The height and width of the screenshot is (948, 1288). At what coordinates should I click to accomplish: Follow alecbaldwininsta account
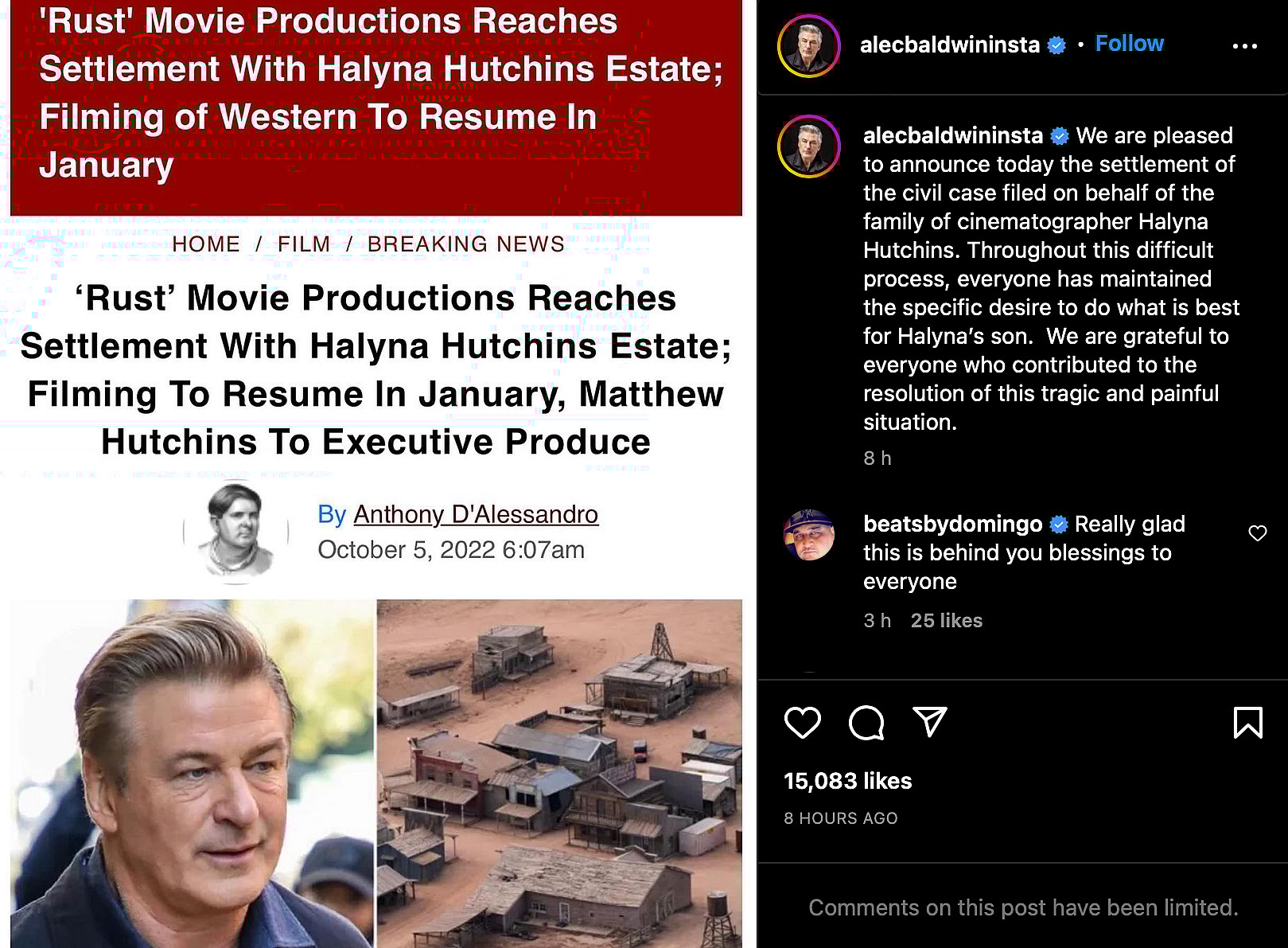[1129, 44]
